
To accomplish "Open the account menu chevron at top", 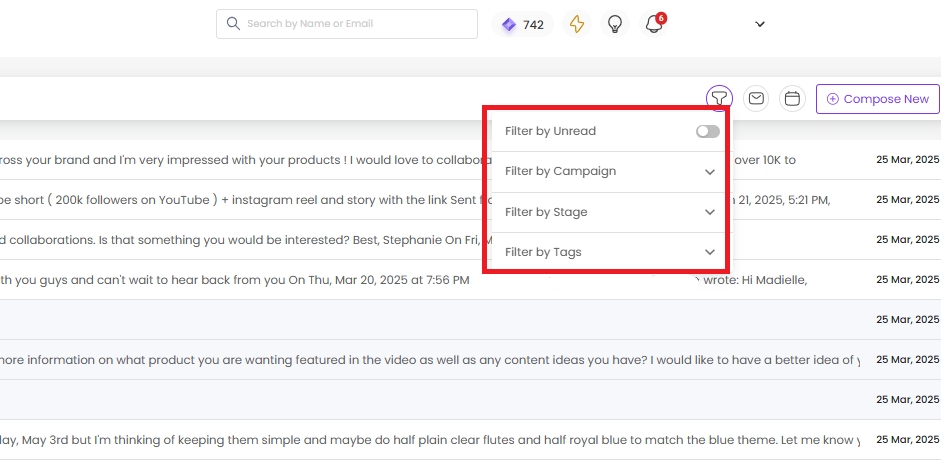I will pyautogui.click(x=760, y=24).
